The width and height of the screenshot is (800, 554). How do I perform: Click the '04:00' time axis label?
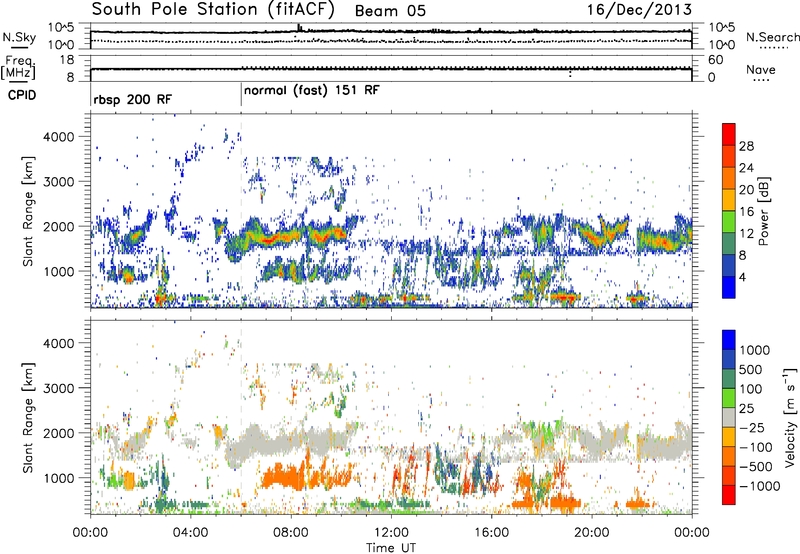coord(190,533)
